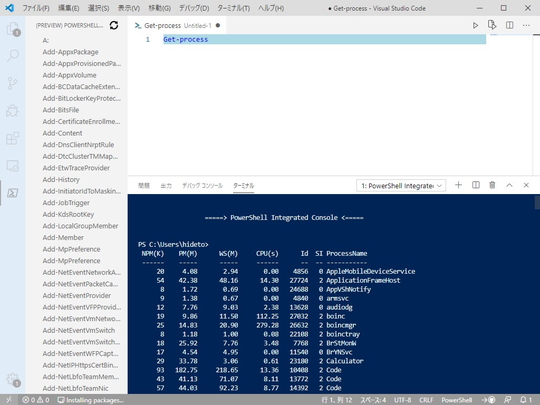Switch to the 問題 panel tab
This screenshot has height=405, width=540.
pyautogui.click(x=144, y=186)
